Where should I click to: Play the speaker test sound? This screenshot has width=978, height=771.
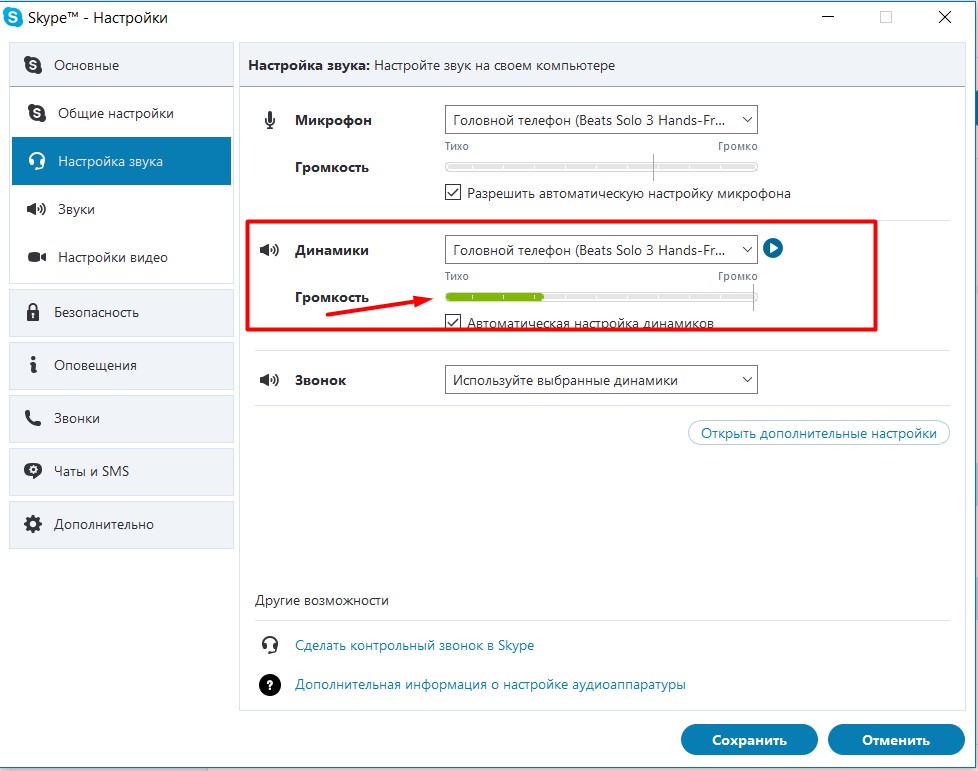pyautogui.click(x=773, y=248)
